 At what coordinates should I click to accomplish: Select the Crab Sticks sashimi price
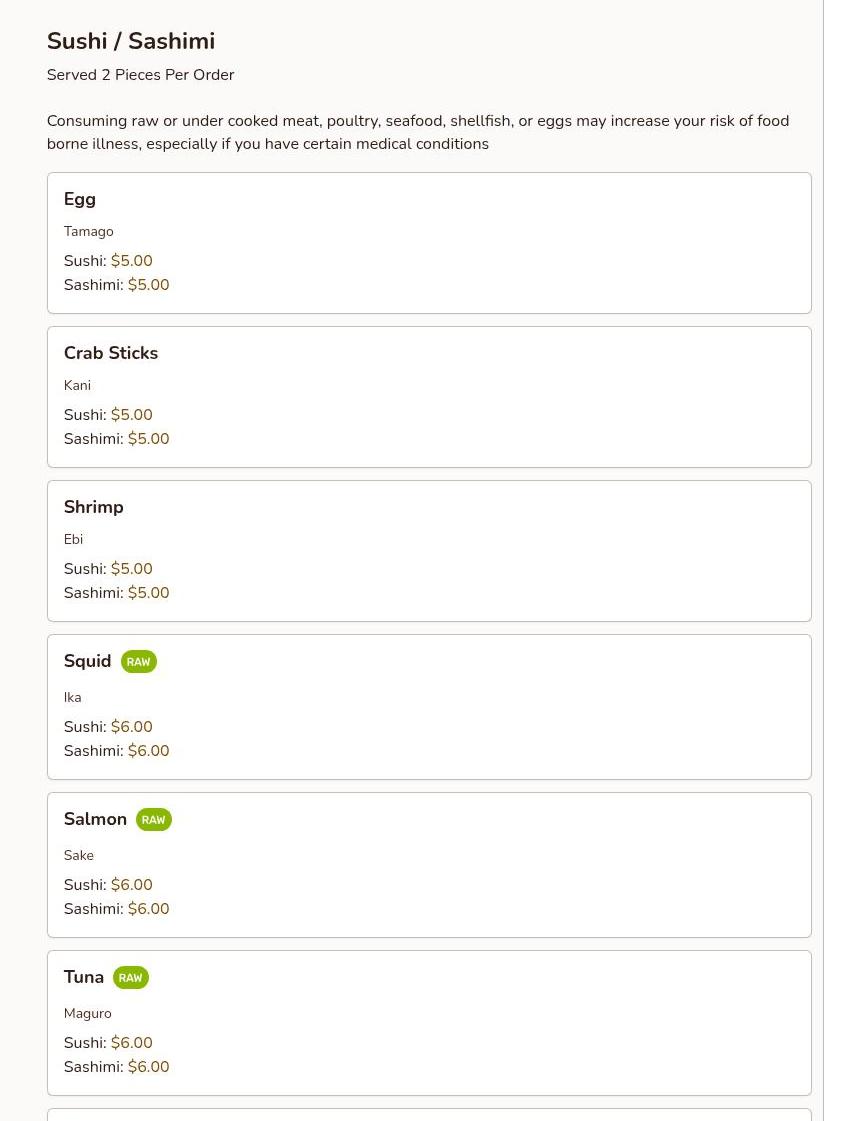click(149, 439)
